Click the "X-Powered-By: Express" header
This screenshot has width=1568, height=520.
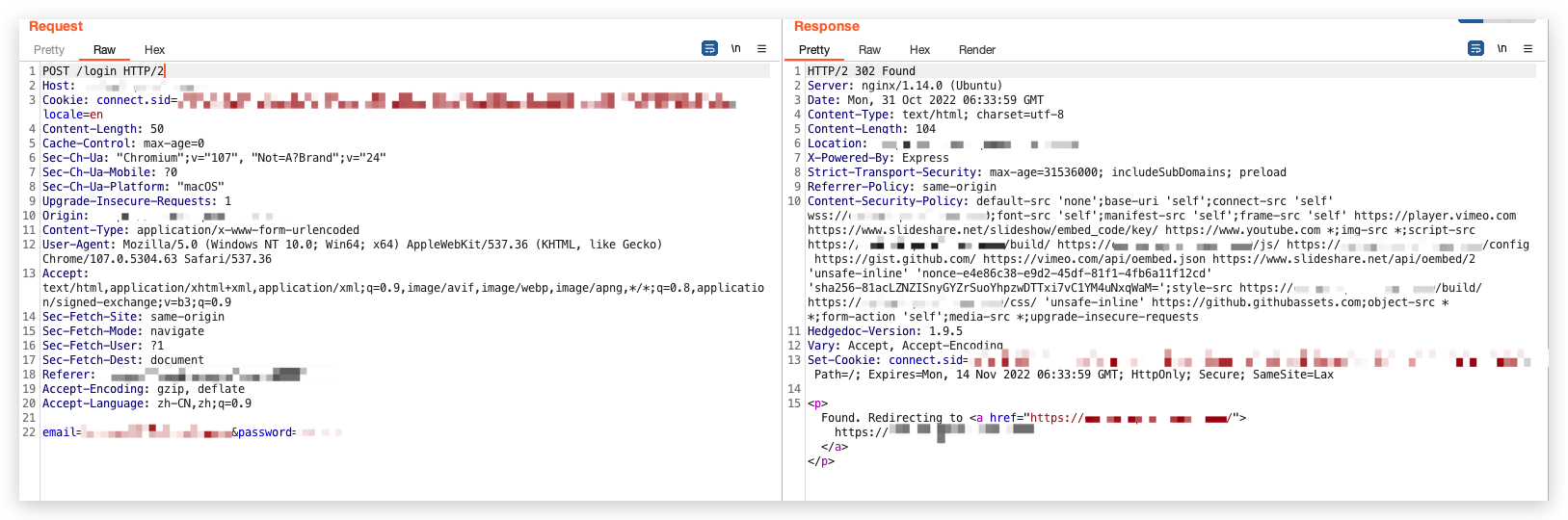(878, 158)
